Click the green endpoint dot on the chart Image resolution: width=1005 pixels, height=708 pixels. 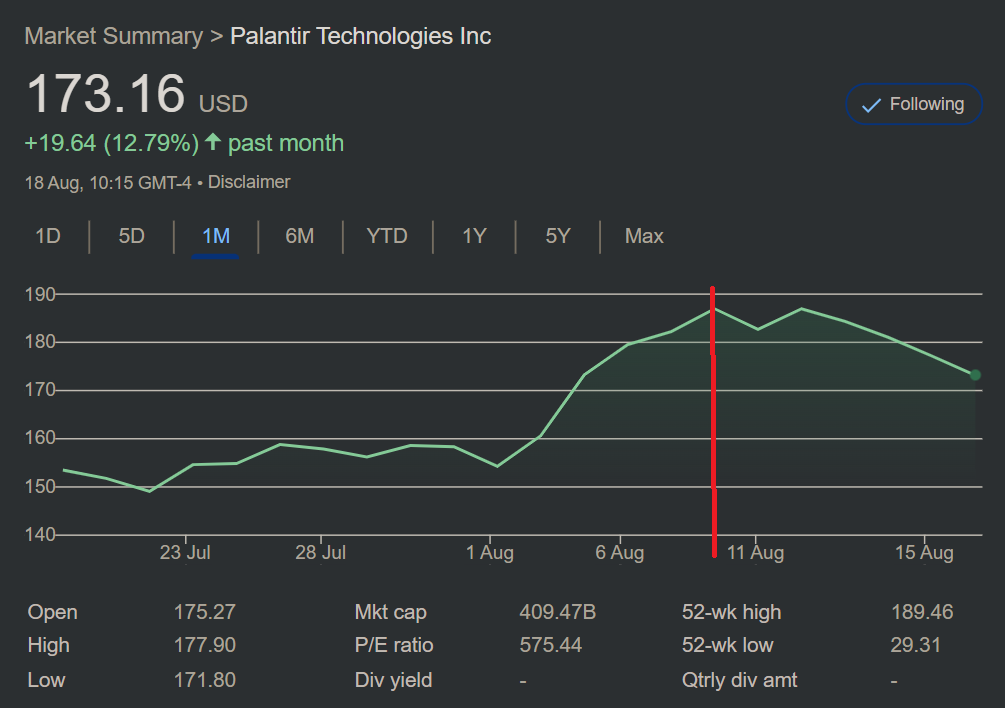975,375
